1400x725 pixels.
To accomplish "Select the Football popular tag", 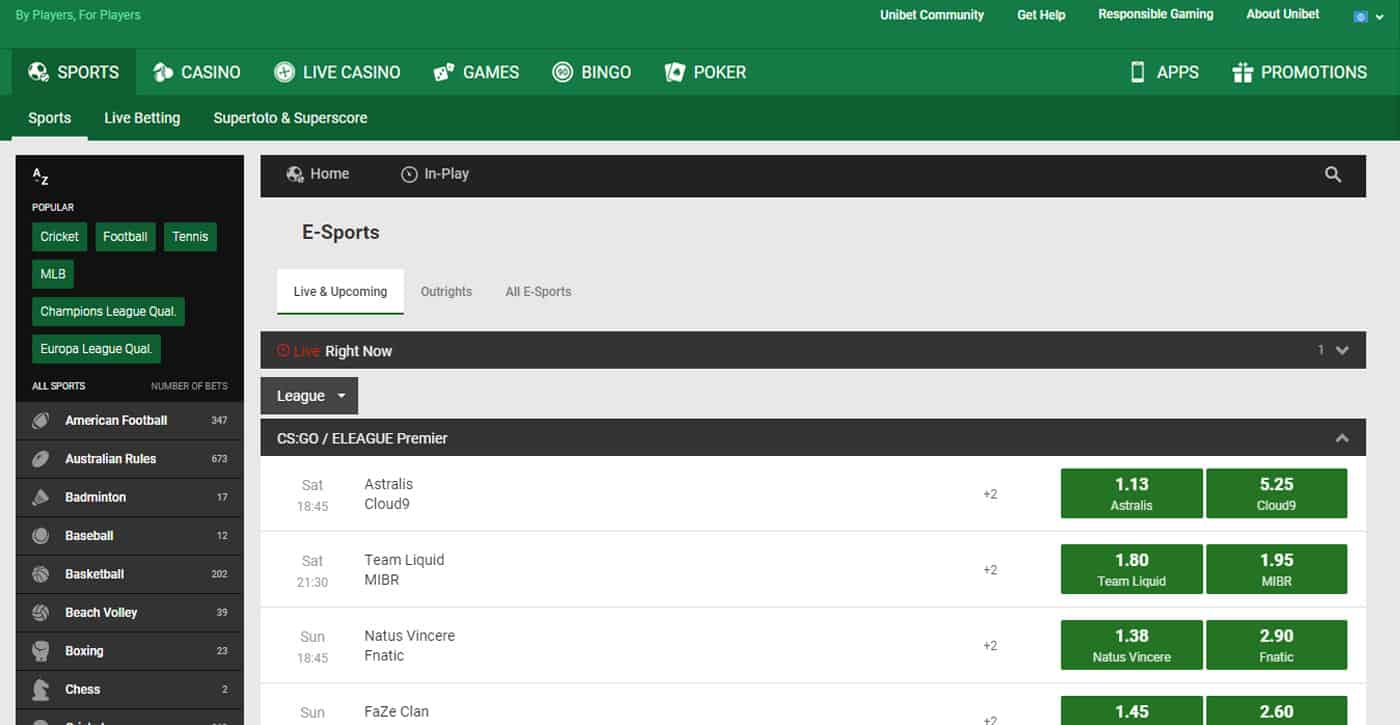I will point(125,237).
